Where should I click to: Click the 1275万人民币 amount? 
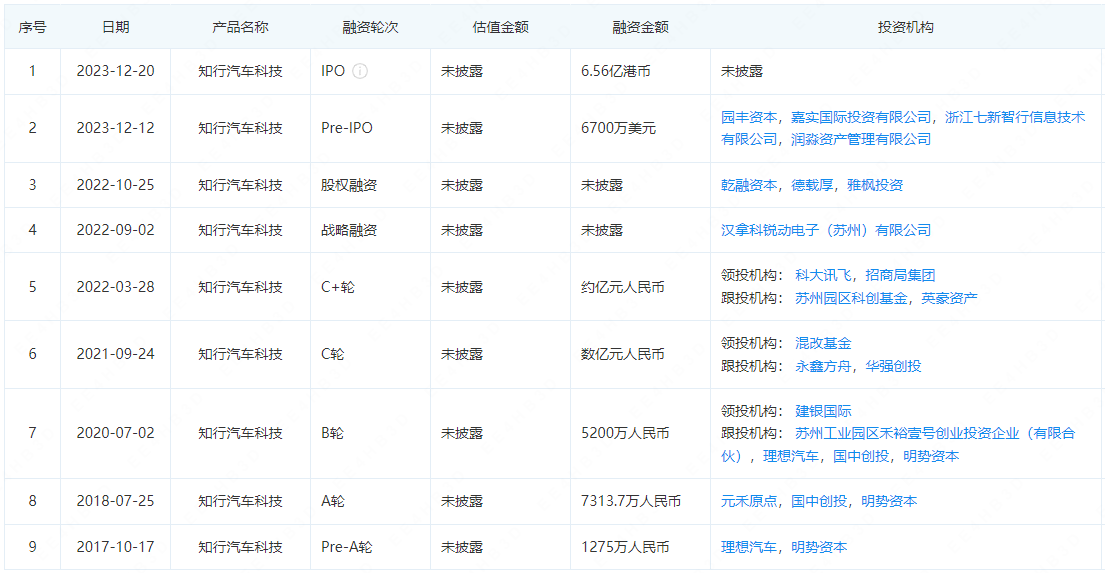tap(625, 547)
